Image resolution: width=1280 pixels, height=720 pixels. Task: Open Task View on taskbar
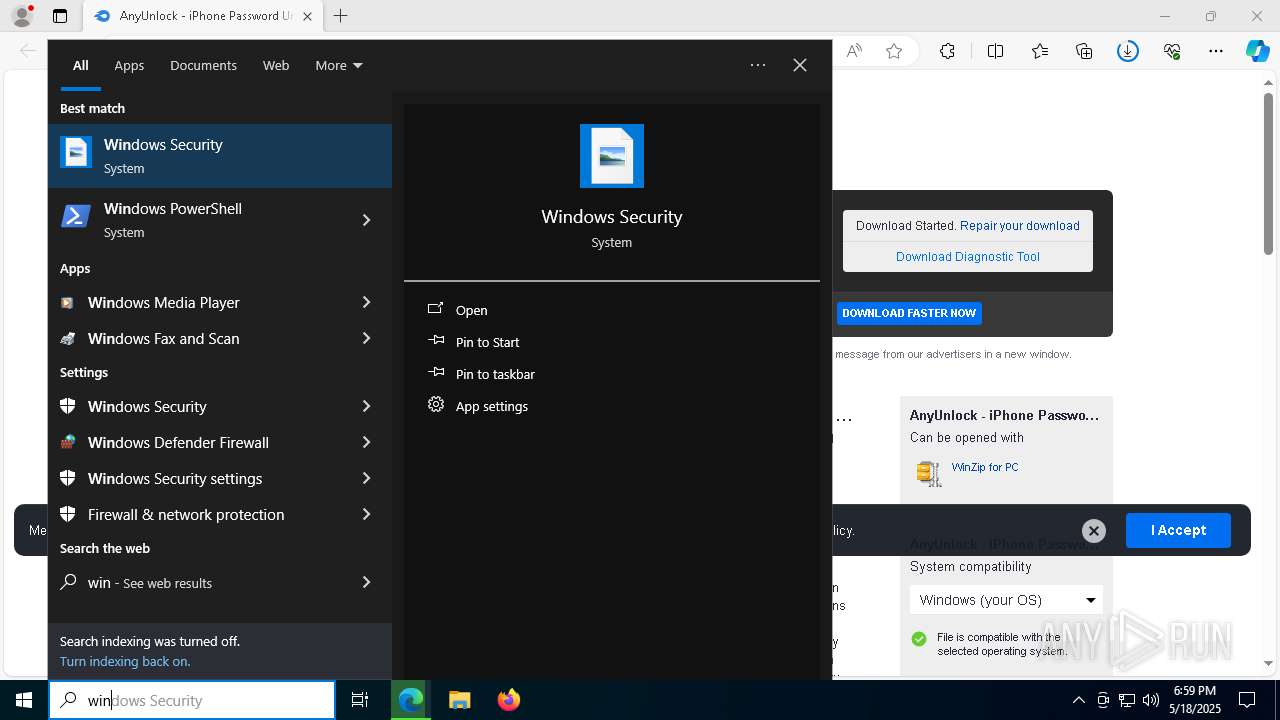(360, 700)
